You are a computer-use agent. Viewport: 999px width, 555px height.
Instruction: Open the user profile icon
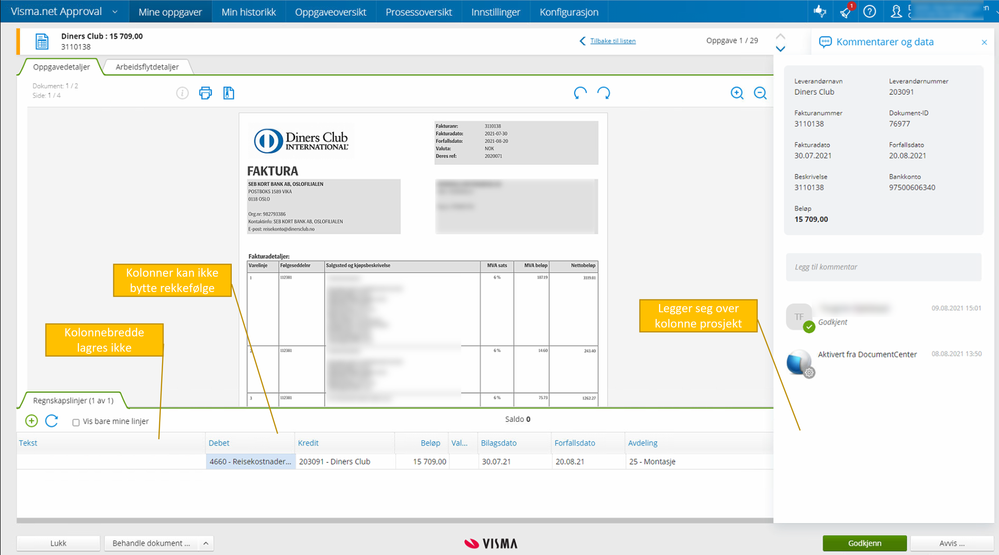(x=896, y=11)
